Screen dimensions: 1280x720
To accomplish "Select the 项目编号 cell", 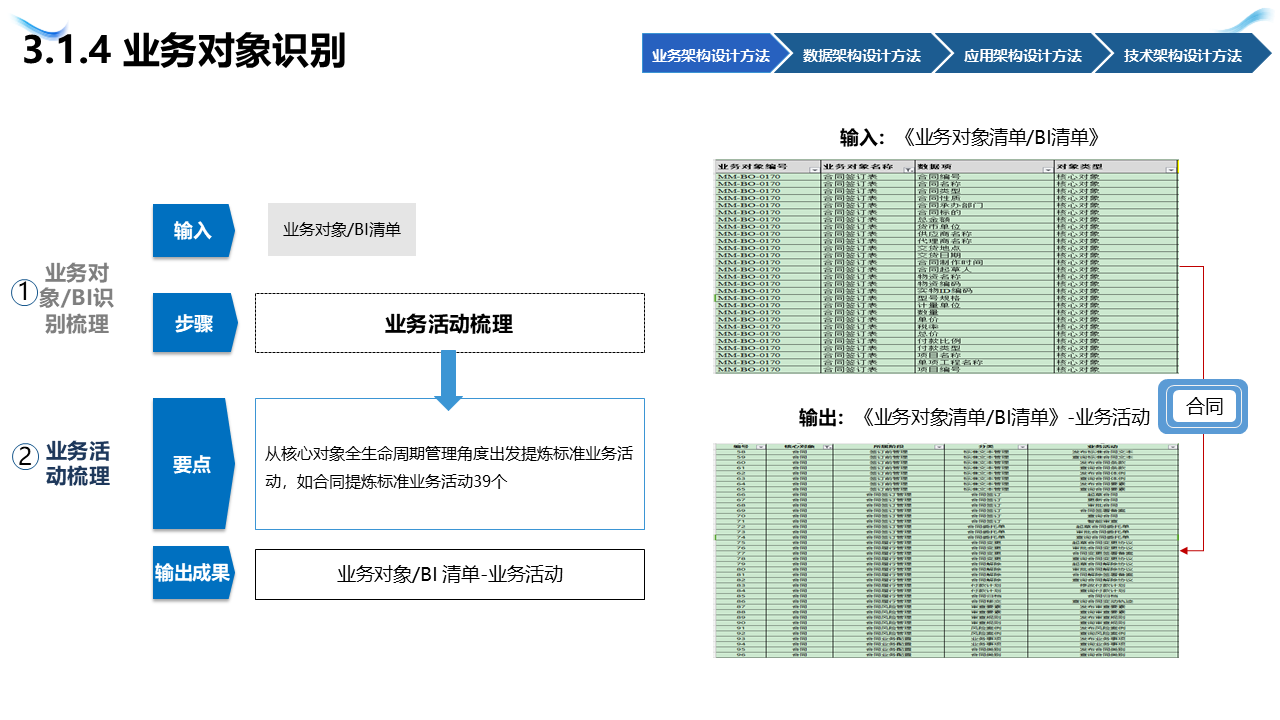I will 985,369.
